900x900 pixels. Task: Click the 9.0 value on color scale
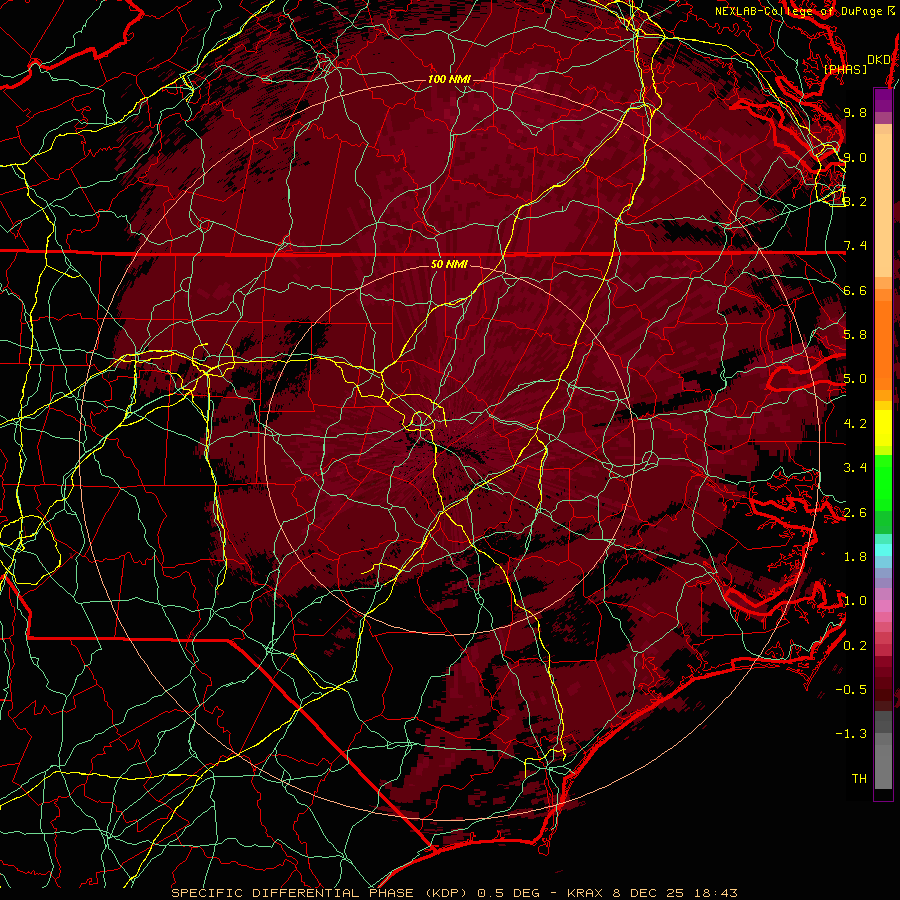(855, 157)
